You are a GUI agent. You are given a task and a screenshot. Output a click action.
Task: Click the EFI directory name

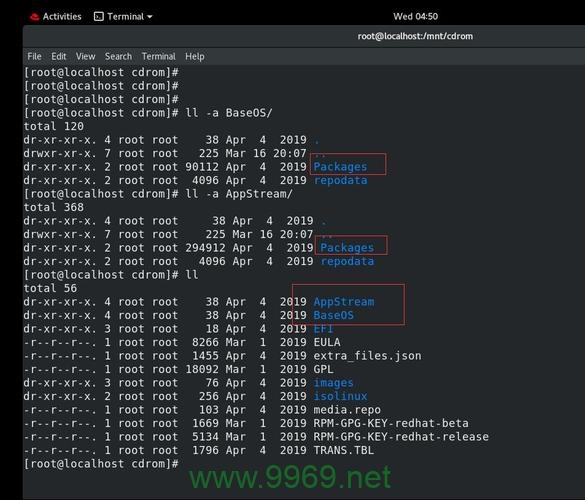coord(323,329)
